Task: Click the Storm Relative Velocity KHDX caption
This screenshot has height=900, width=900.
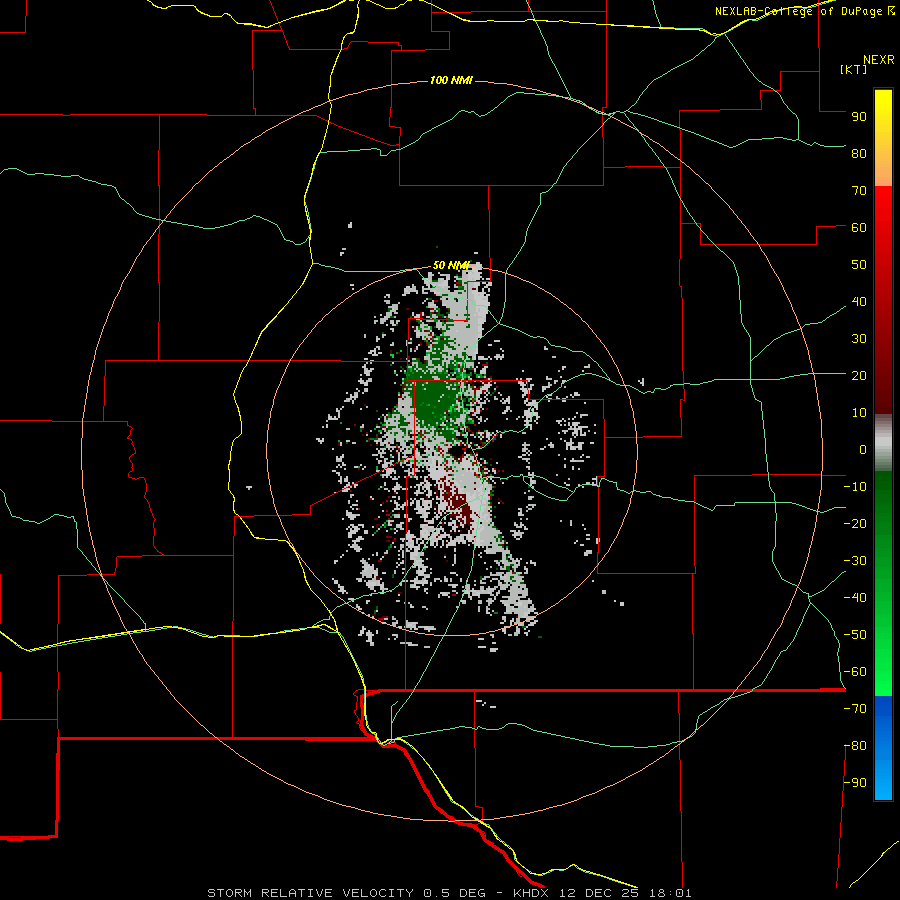Action: (x=449, y=893)
